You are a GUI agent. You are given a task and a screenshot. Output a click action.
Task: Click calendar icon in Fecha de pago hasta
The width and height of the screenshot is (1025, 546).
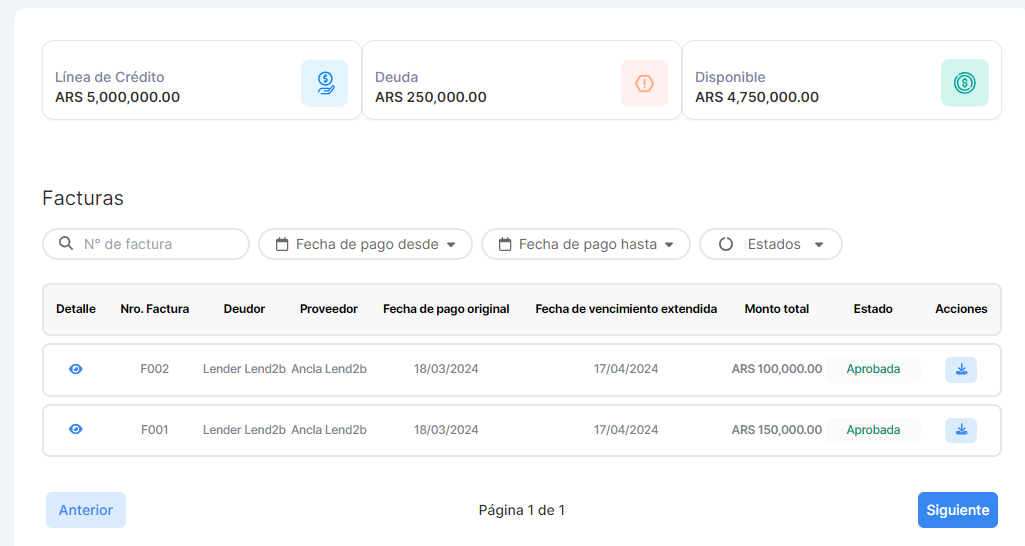click(505, 244)
